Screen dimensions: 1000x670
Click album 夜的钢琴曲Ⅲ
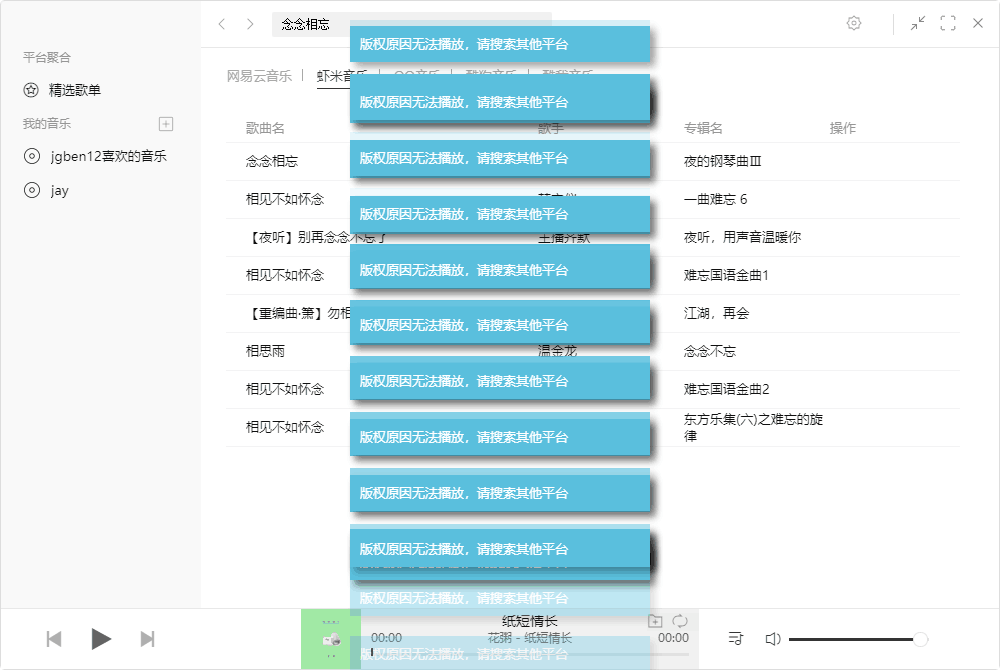723,161
